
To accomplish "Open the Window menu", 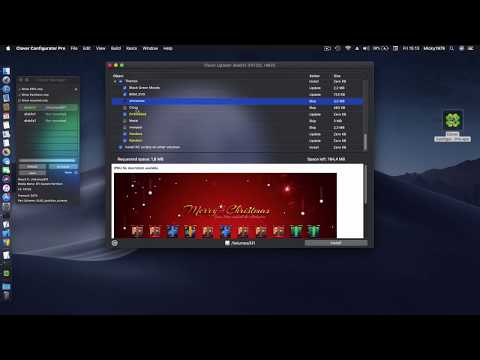I will [150, 48].
